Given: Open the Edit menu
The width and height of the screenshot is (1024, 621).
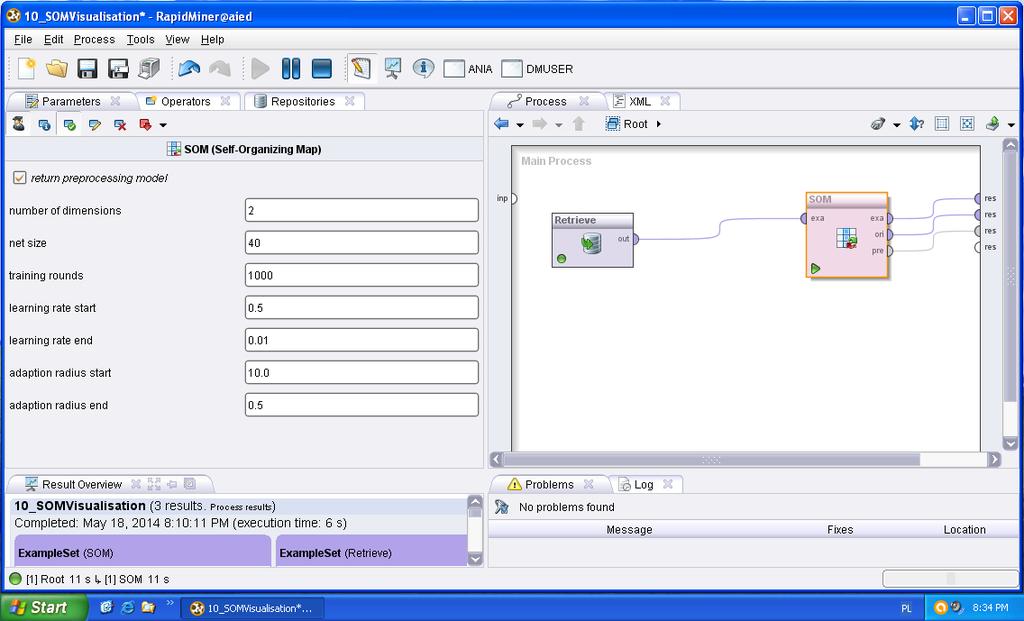Looking at the screenshot, I should coord(54,39).
